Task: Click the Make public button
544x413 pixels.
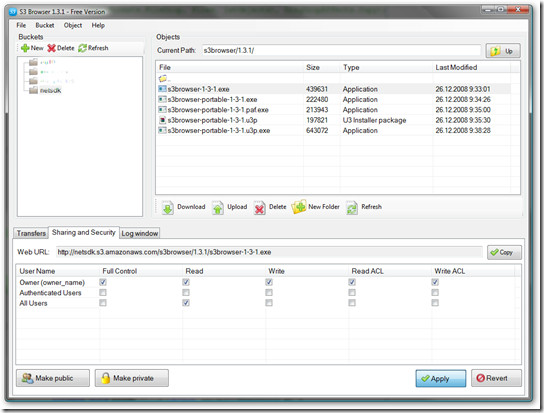Action: pyautogui.click(x=53, y=378)
